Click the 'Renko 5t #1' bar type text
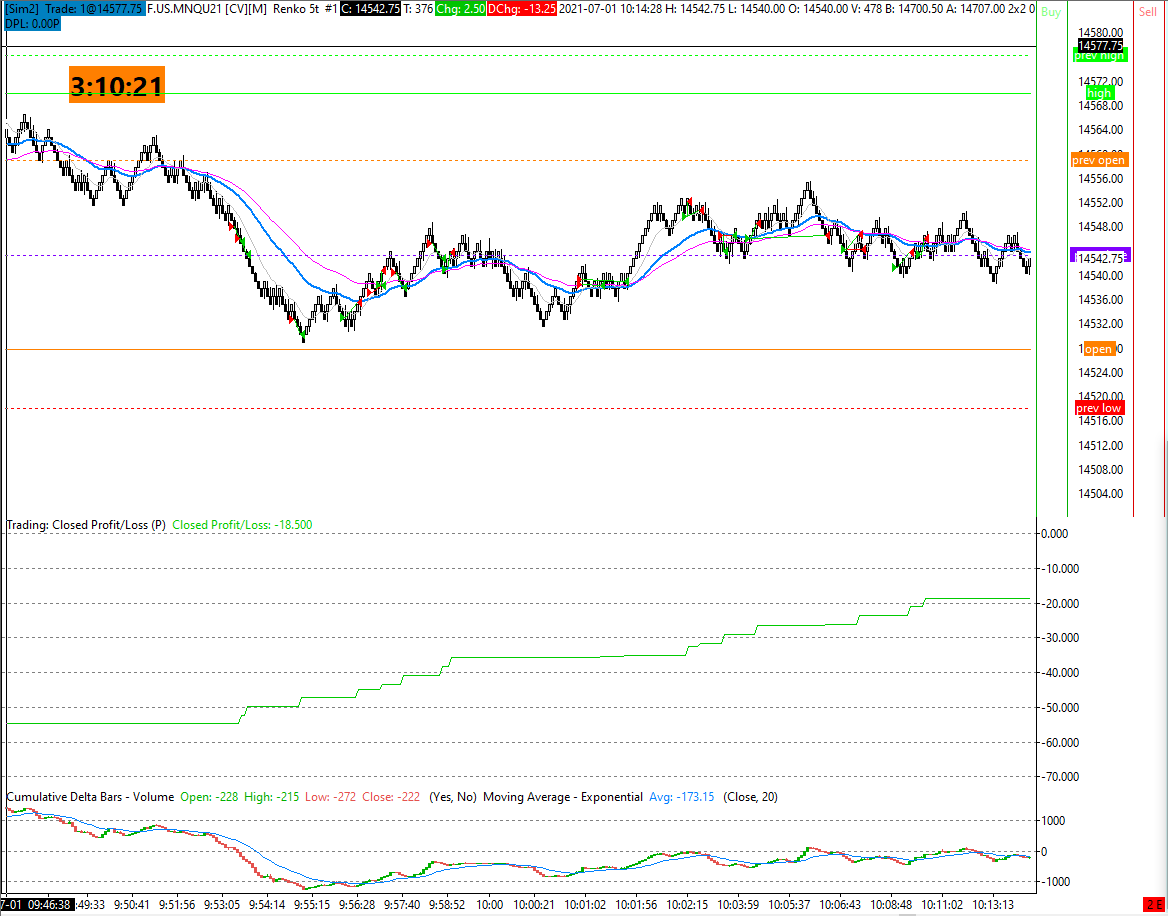 pos(305,9)
